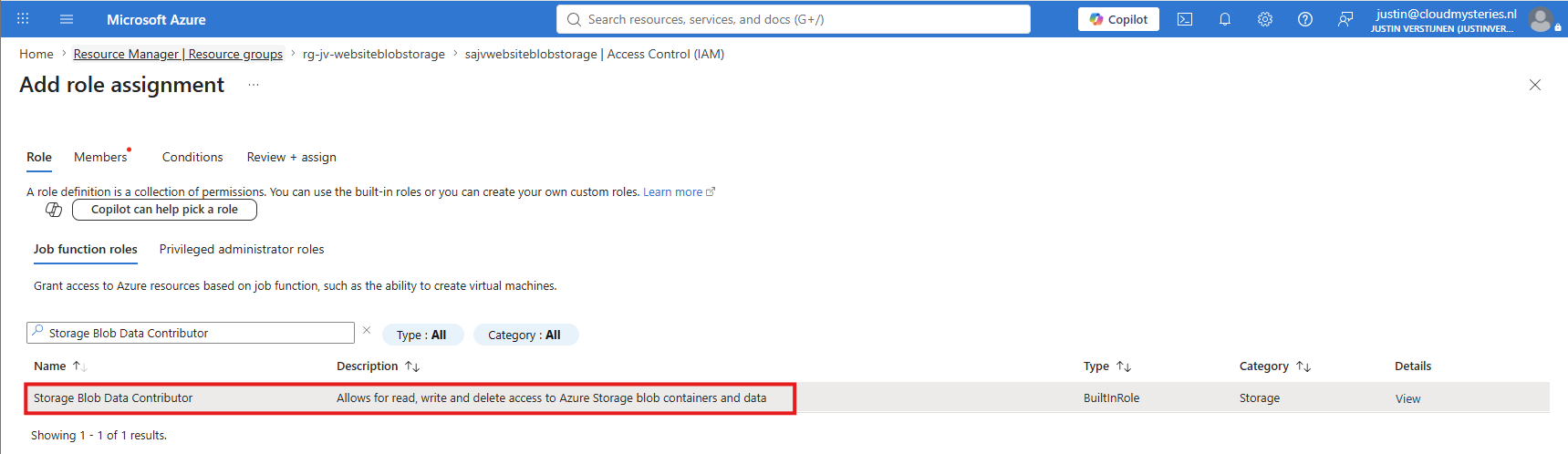The height and width of the screenshot is (454, 1568).
Task: Select the Storage Blob Data Contributor row
Action: click(x=786, y=398)
